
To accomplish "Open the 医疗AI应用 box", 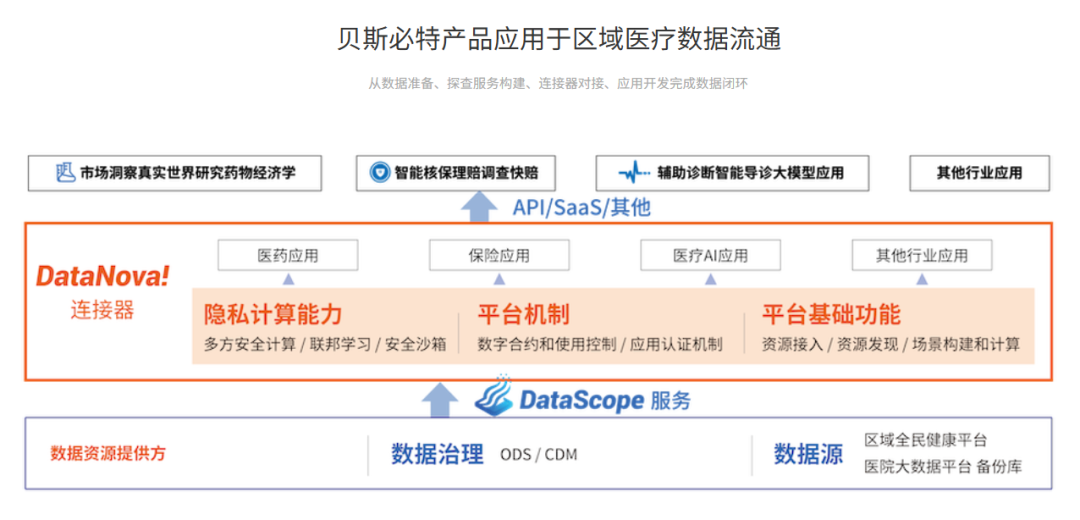I will click(711, 255).
